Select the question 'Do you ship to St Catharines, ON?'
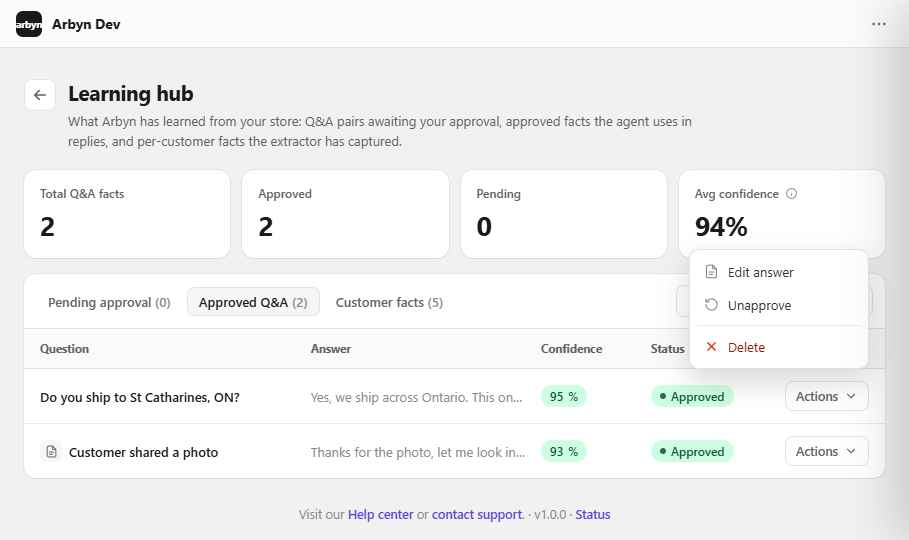The image size is (909, 540). [x=140, y=397]
